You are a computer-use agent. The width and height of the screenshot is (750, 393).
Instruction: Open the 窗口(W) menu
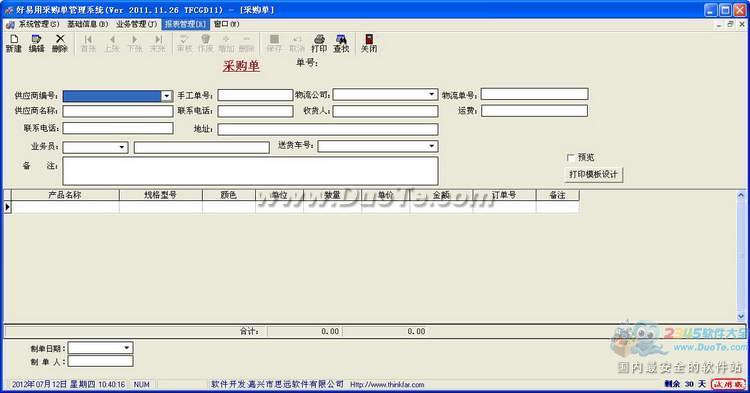click(226, 24)
